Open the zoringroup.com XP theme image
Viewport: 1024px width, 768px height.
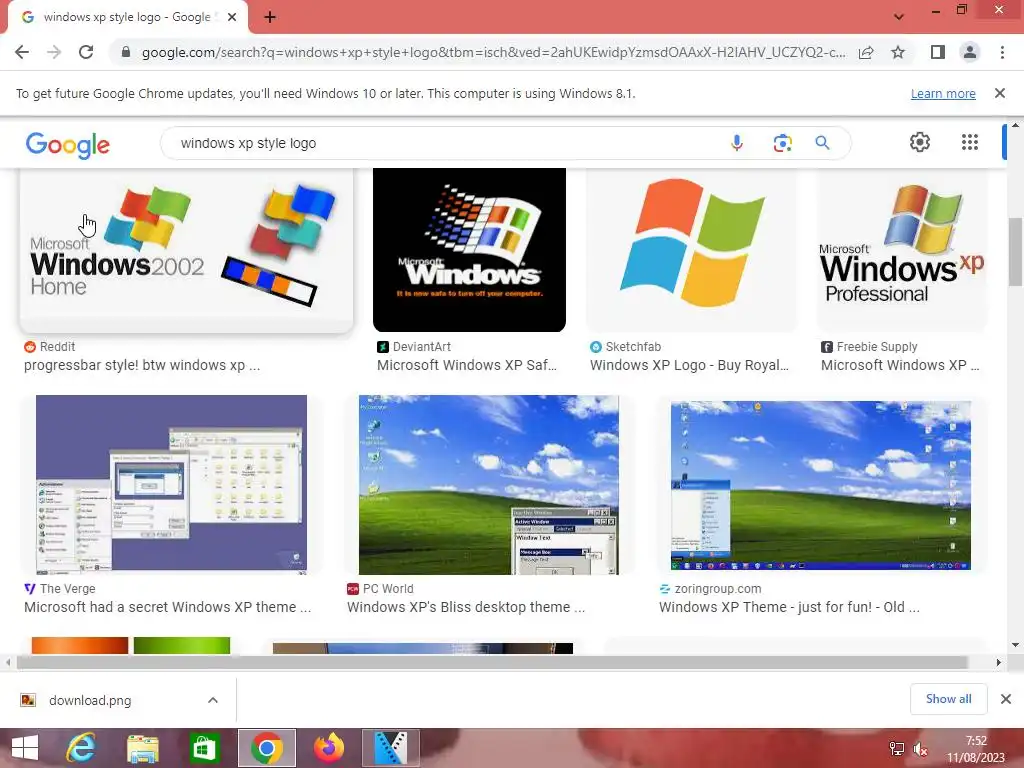tap(821, 485)
